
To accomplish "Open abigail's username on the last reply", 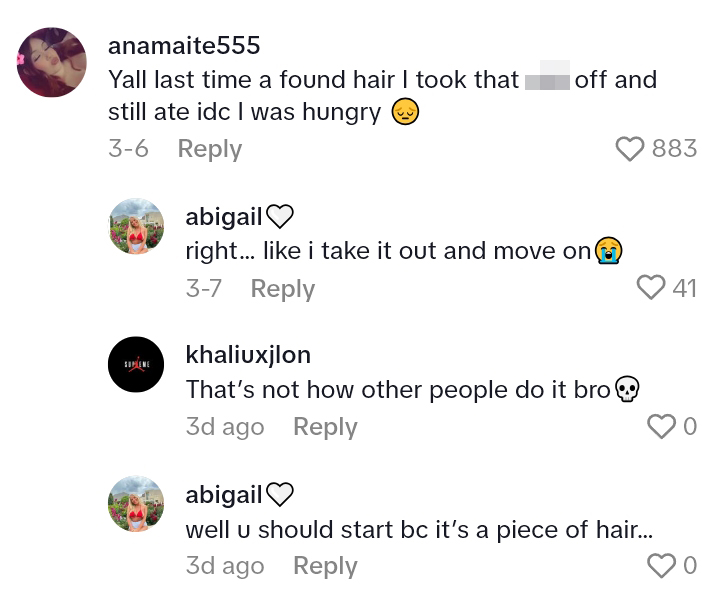I will (x=224, y=495).
